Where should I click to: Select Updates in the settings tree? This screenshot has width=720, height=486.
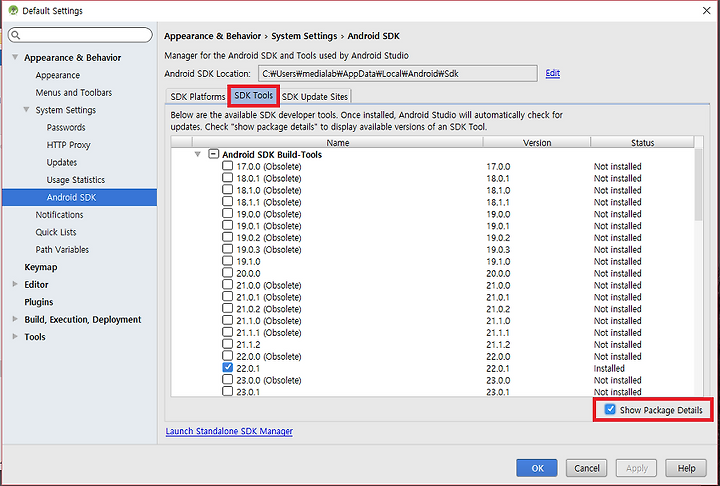click(62, 162)
